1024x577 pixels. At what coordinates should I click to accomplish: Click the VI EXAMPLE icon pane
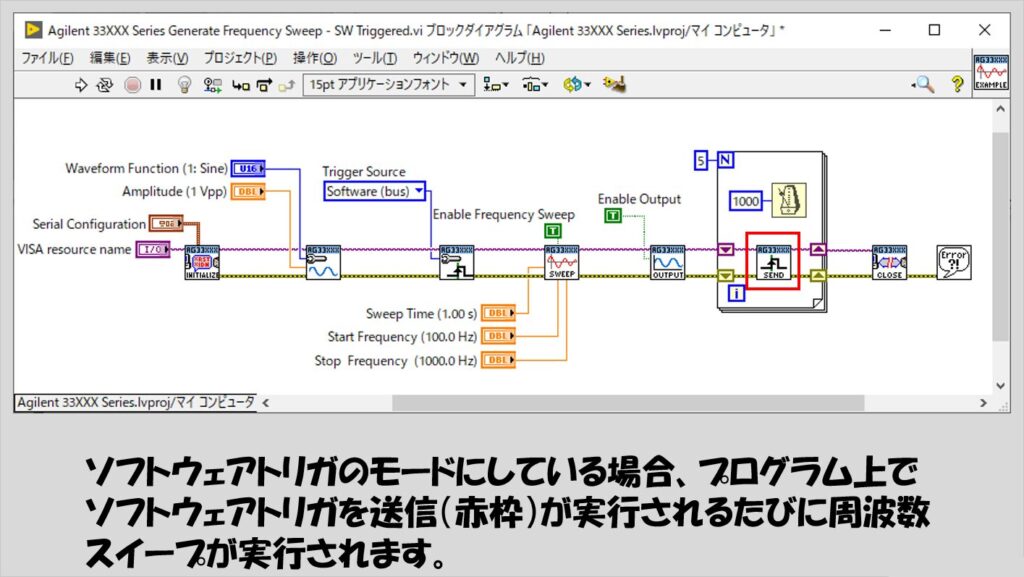(990, 72)
